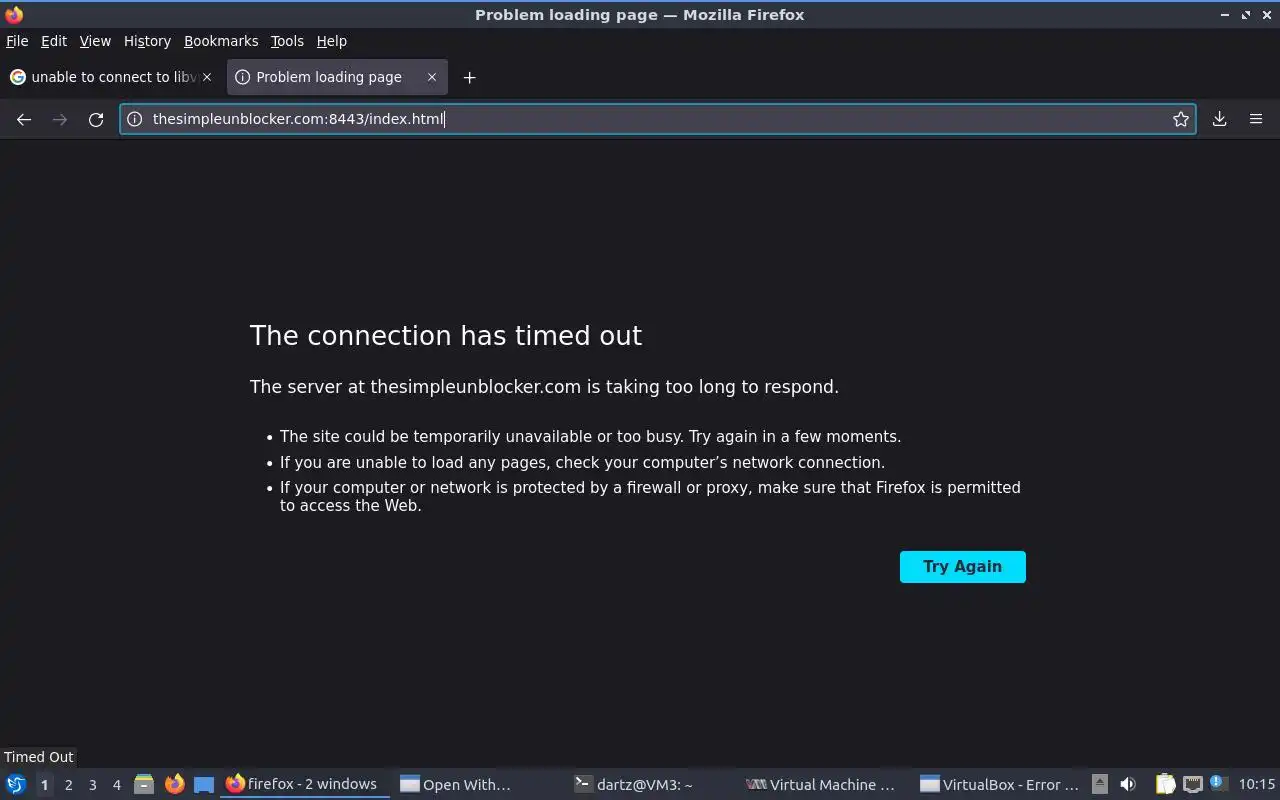
Task: Switch to workspace 4
Action: pyautogui.click(x=116, y=785)
